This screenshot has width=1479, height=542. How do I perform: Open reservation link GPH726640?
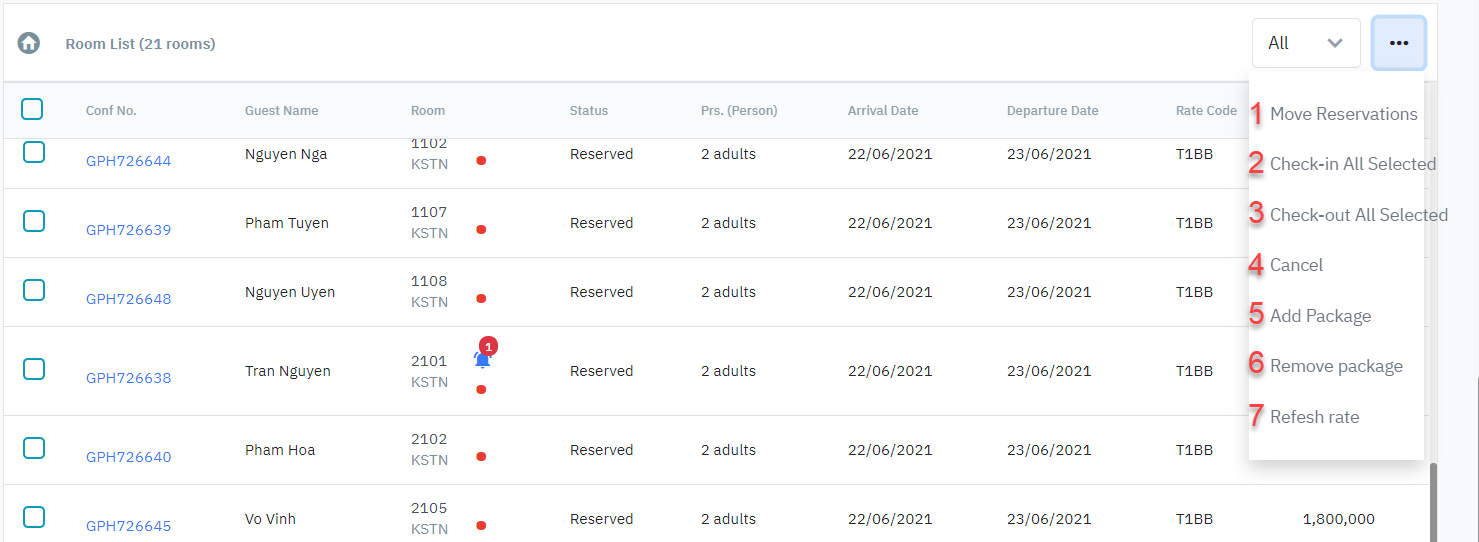(128, 457)
